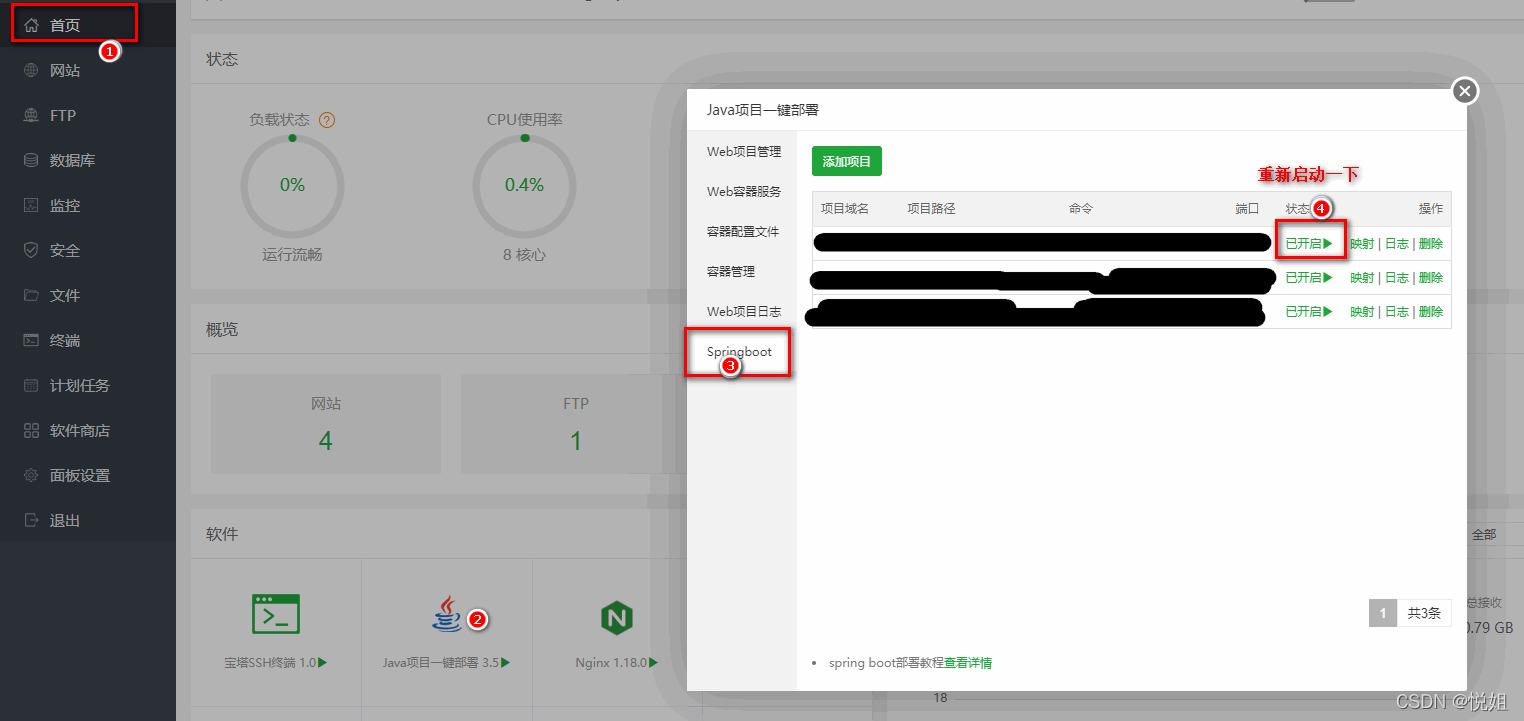Screen dimensions: 1524x721
Task: Click the database icon for 数据库
Action: [31, 160]
